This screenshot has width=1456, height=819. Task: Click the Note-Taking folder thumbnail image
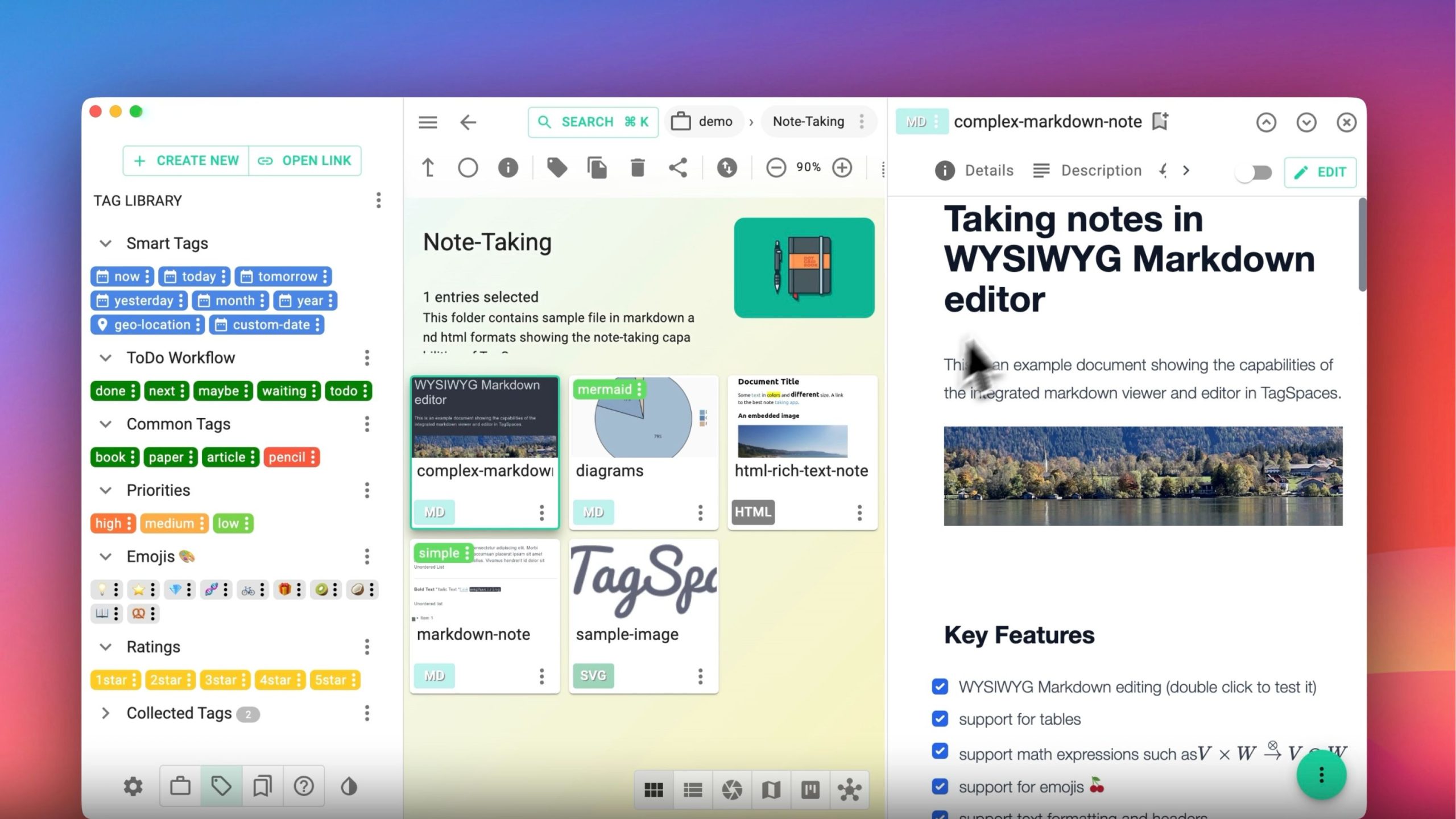click(804, 268)
